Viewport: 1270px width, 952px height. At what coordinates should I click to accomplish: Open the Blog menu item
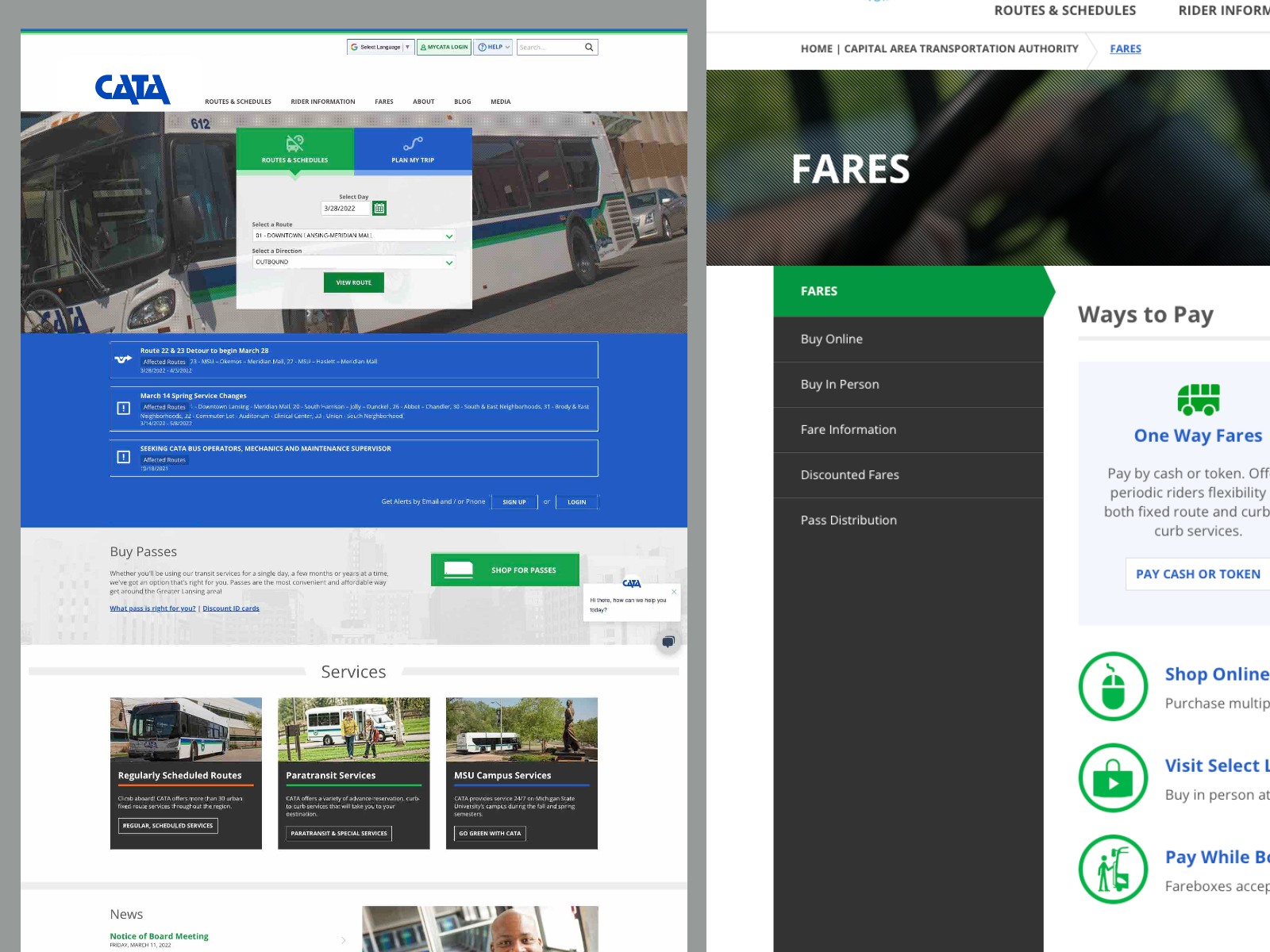point(463,102)
